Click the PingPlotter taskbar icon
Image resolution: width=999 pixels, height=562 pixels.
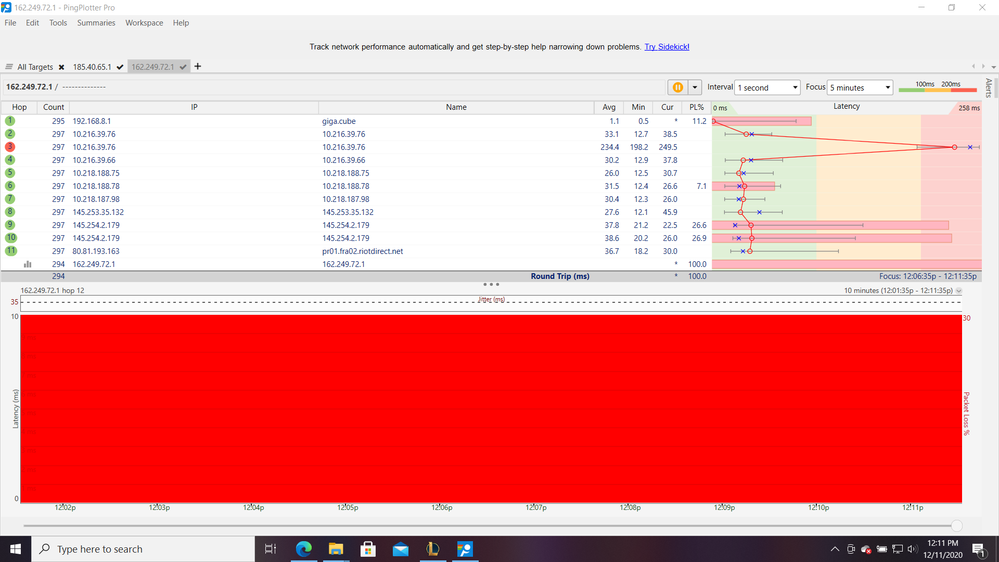click(x=465, y=549)
